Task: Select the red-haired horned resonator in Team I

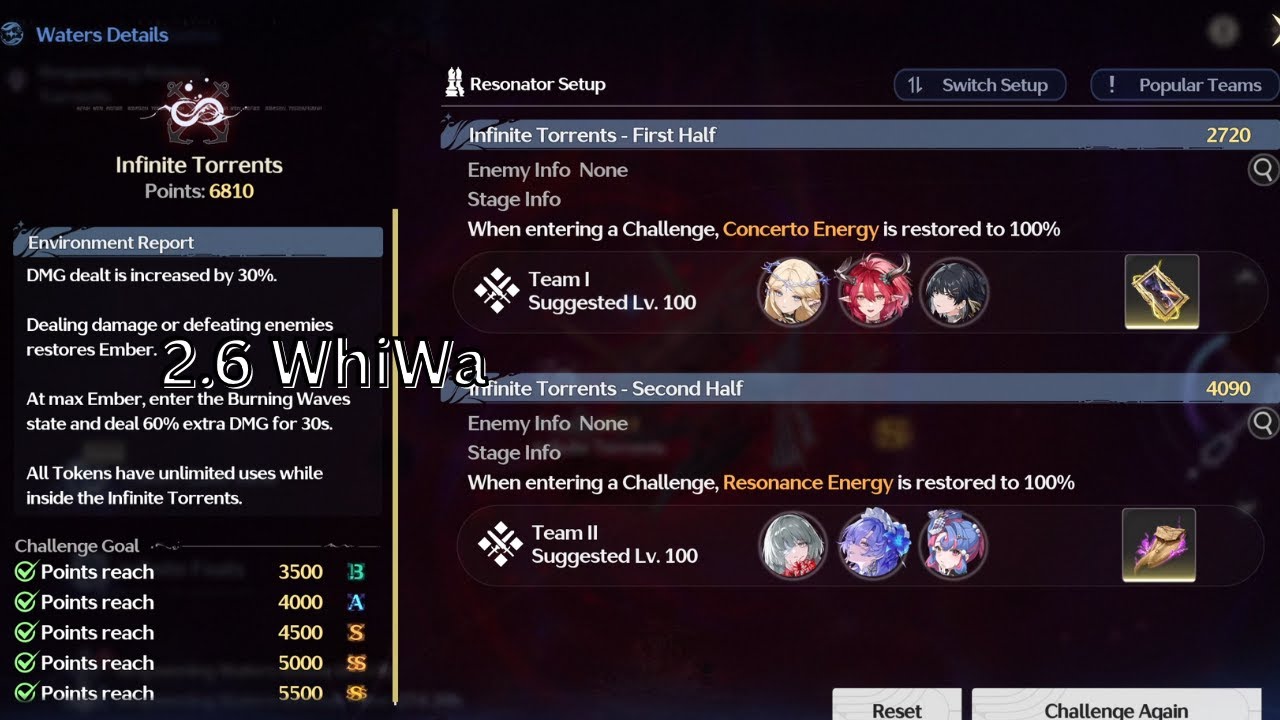Action: pos(874,291)
